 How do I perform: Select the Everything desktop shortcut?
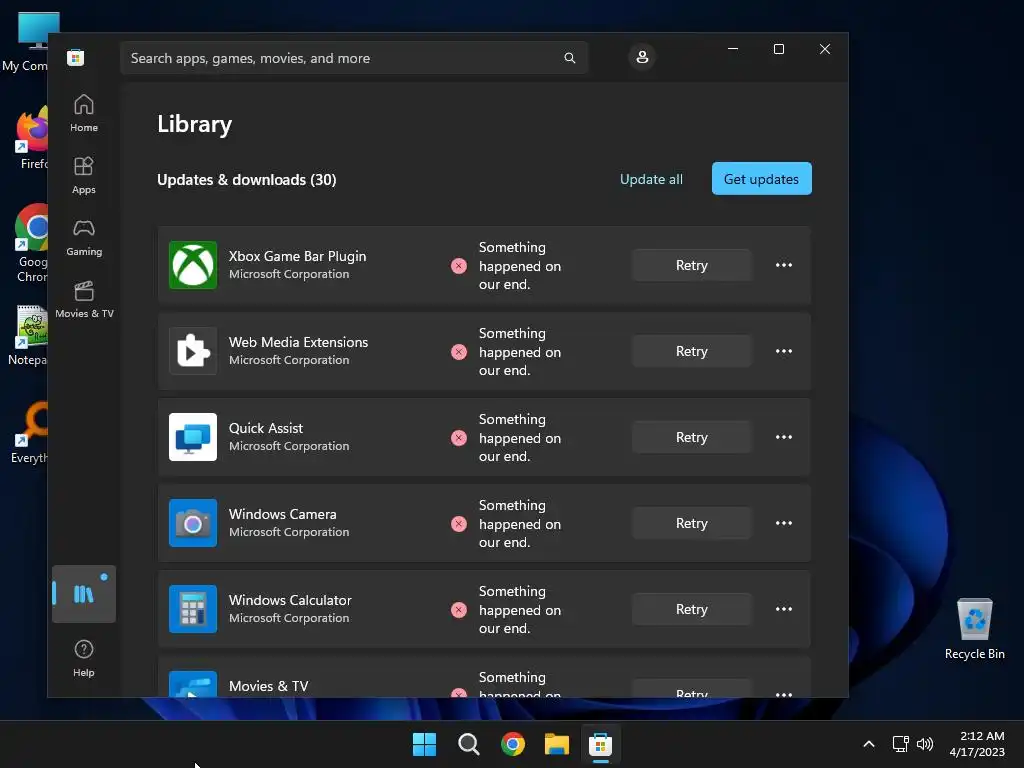pos(30,433)
